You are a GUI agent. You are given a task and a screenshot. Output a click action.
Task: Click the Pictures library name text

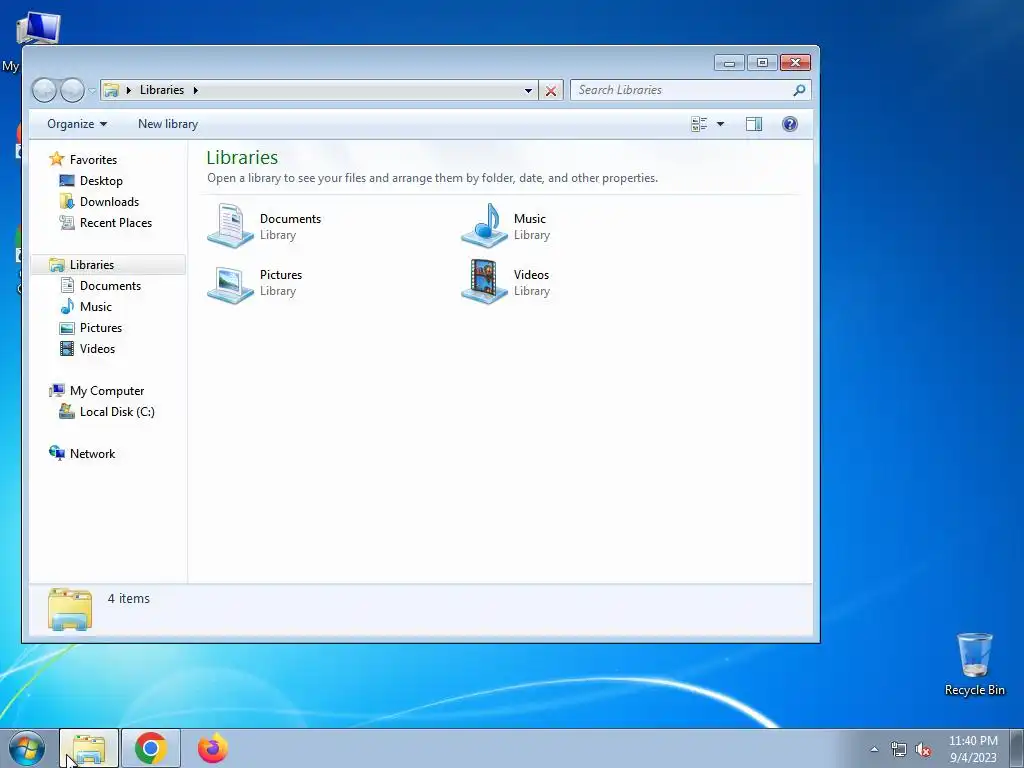tap(281, 275)
